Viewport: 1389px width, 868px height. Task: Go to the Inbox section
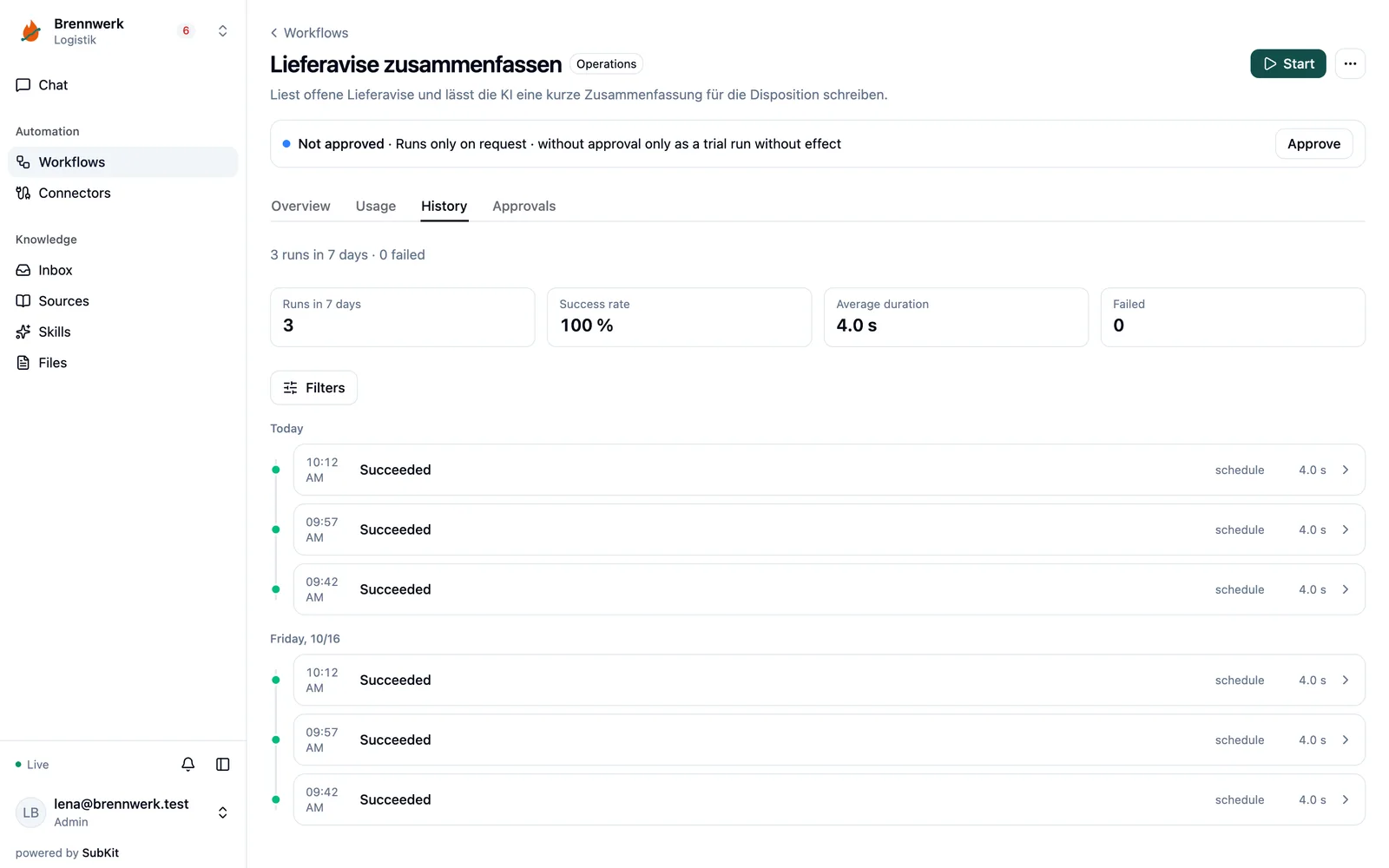122,270
